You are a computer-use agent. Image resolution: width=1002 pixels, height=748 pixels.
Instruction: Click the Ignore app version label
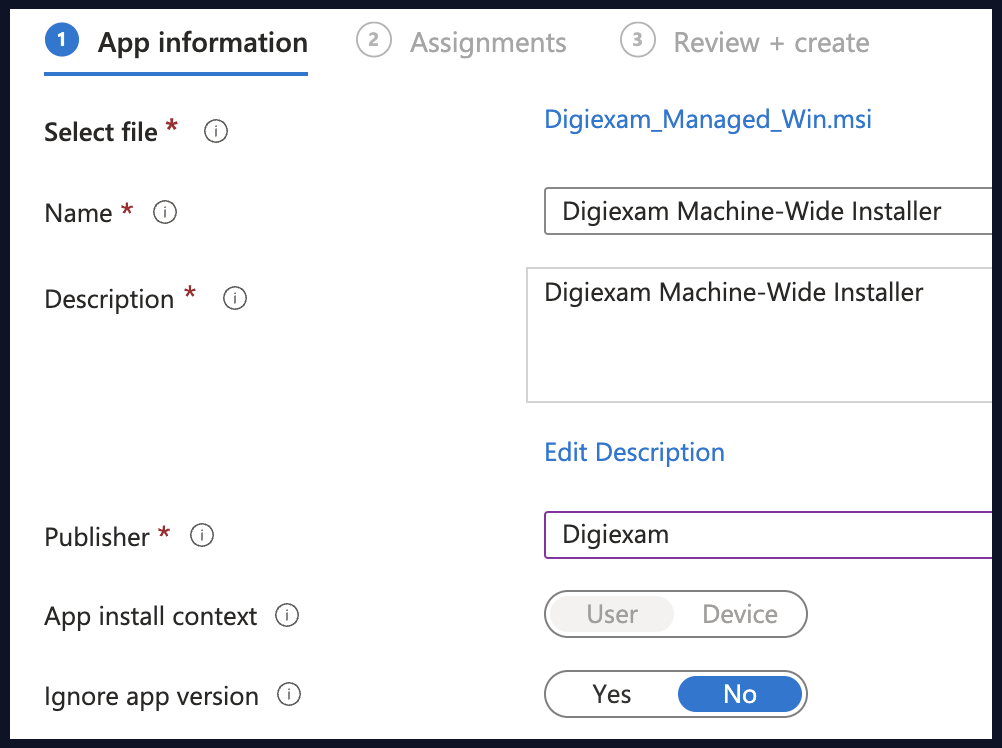[151, 697]
